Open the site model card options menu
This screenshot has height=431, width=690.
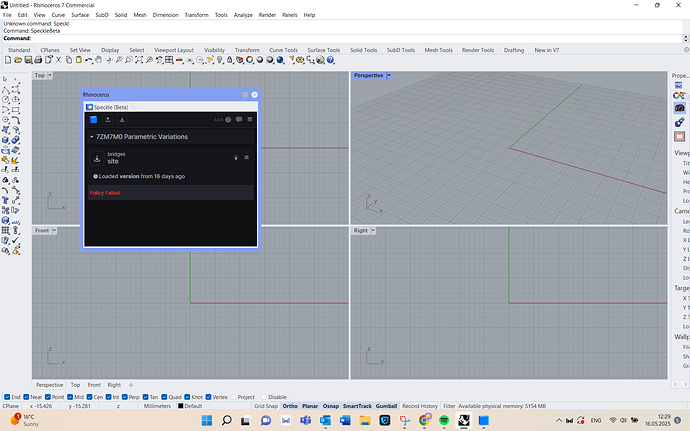point(246,157)
